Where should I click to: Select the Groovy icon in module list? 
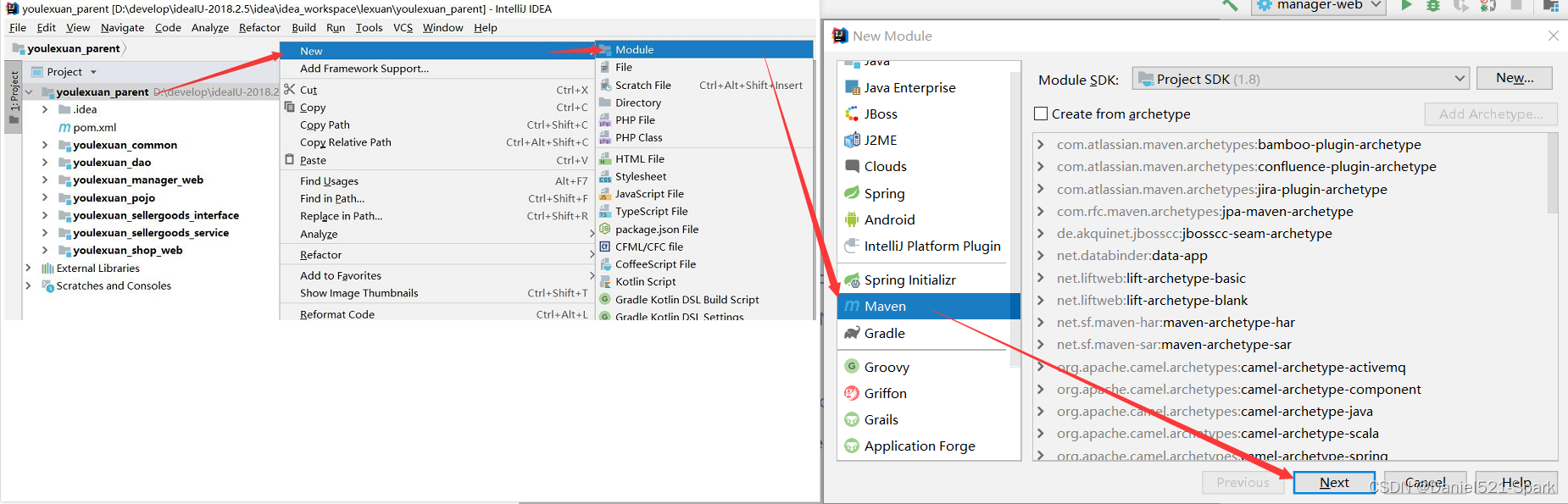click(852, 367)
